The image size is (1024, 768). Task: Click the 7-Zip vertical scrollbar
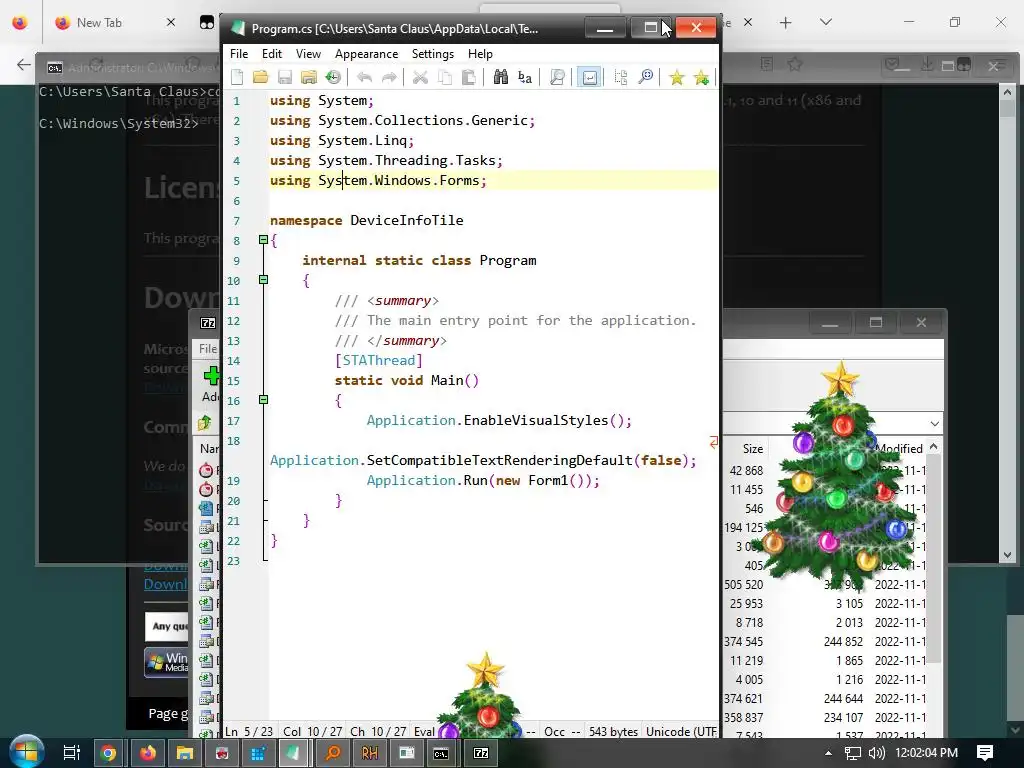pyautogui.click(x=934, y=558)
